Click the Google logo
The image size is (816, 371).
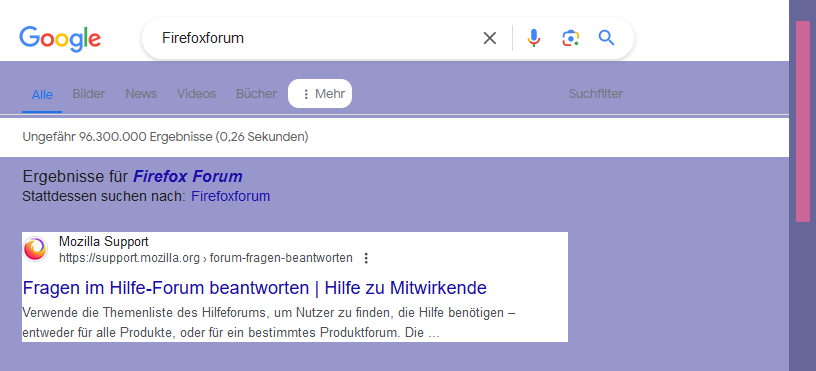coord(60,39)
